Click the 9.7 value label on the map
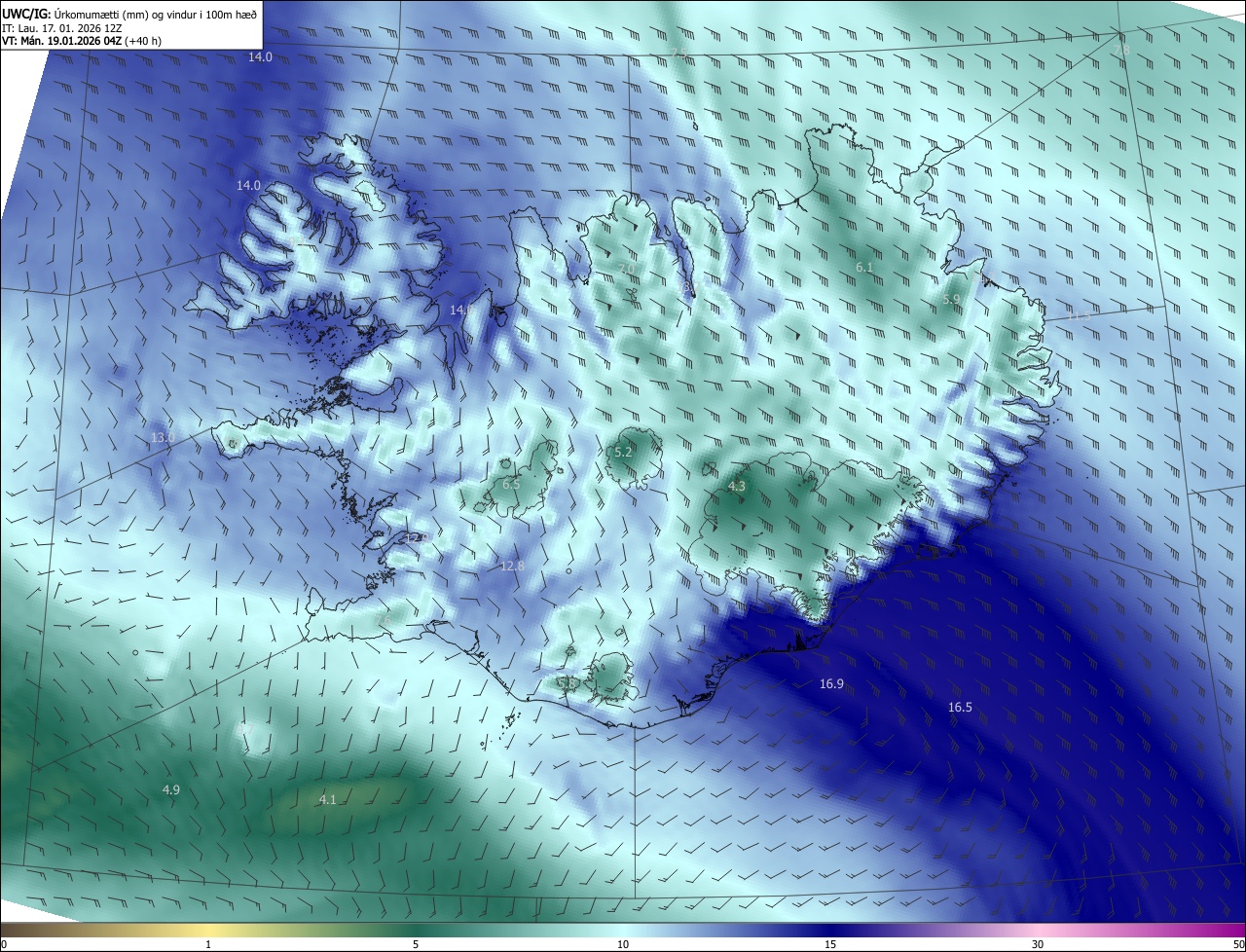The width and height of the screenshot is (1246, 952). pos(245,730)
